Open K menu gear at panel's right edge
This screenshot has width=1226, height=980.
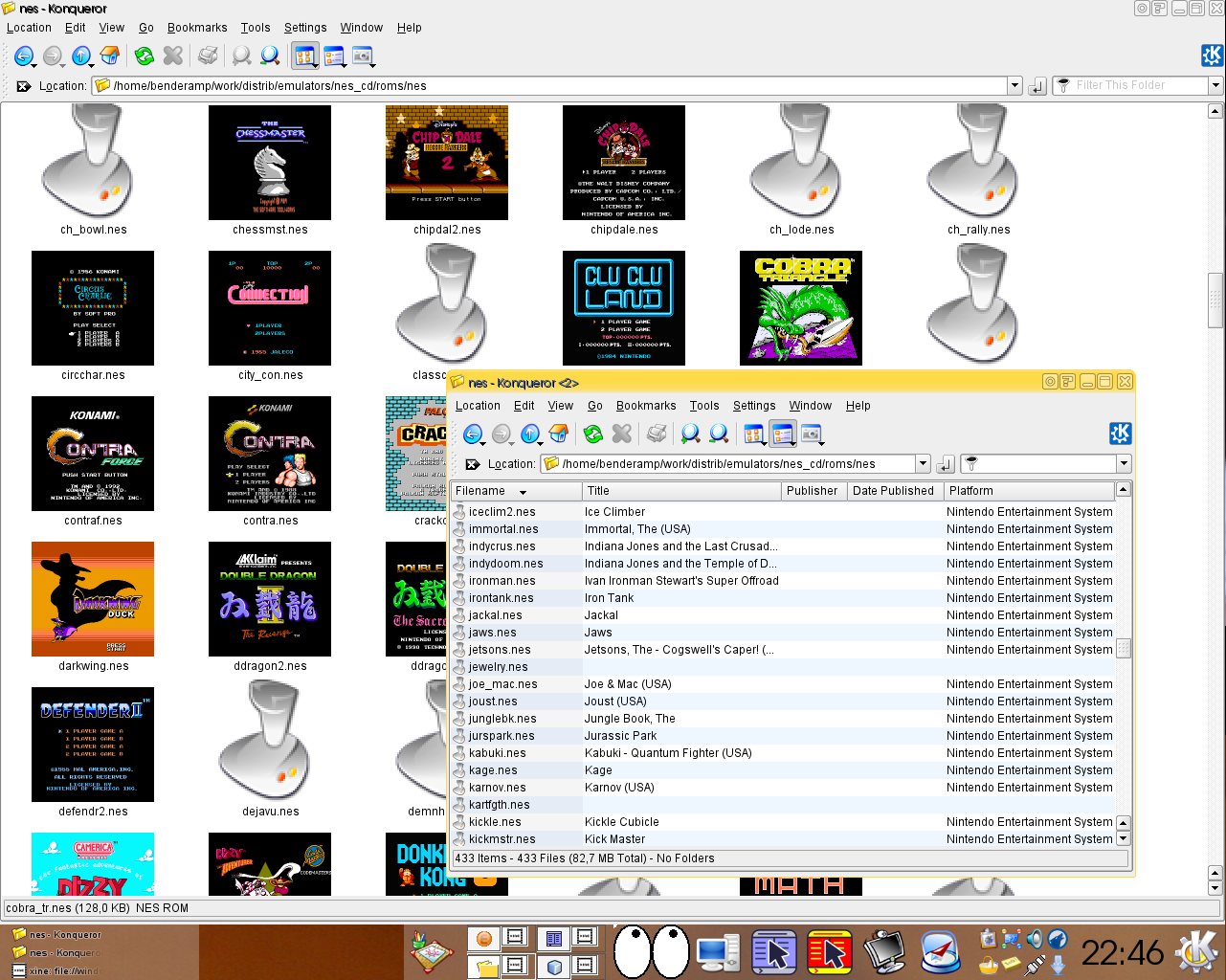coord(1194,952)
